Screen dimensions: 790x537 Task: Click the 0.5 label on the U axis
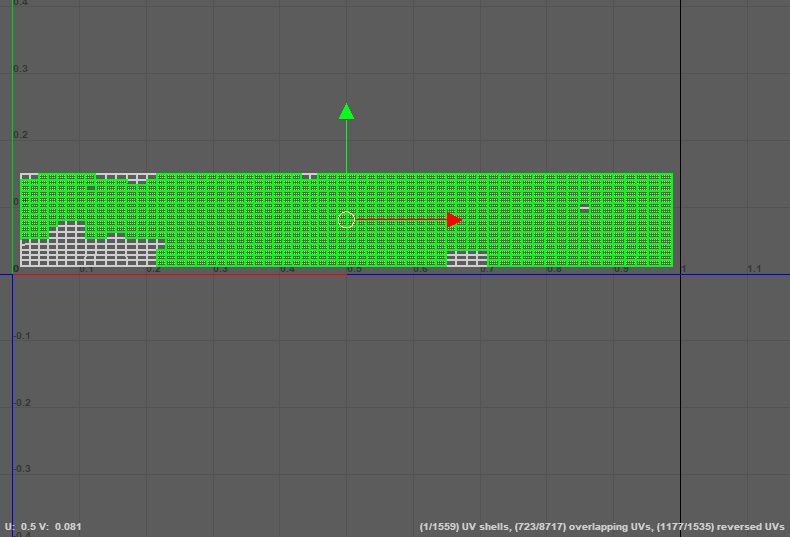[354, 269]
